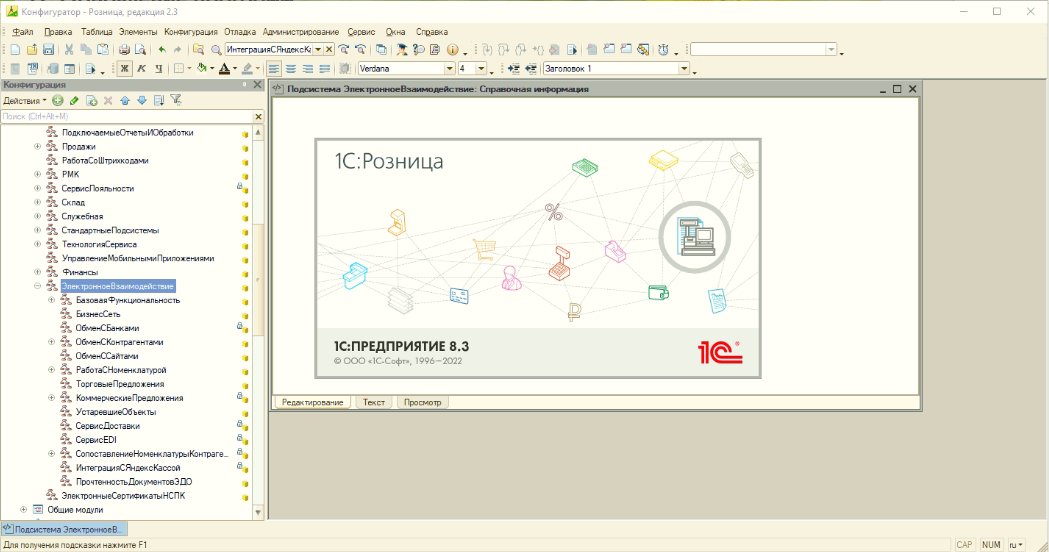Expand the Продажи subsystem node
The image size is (1049, 552).
(37, 146)
